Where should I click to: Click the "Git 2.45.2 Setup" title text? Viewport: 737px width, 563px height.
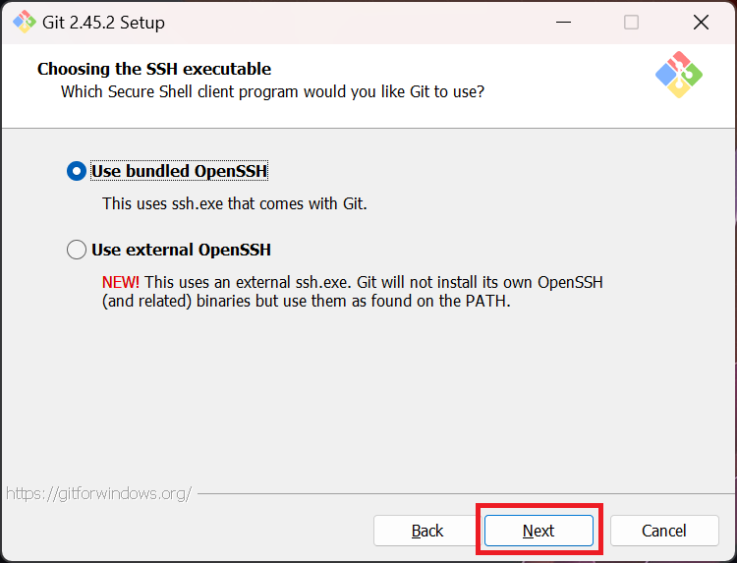pos(103,23)
